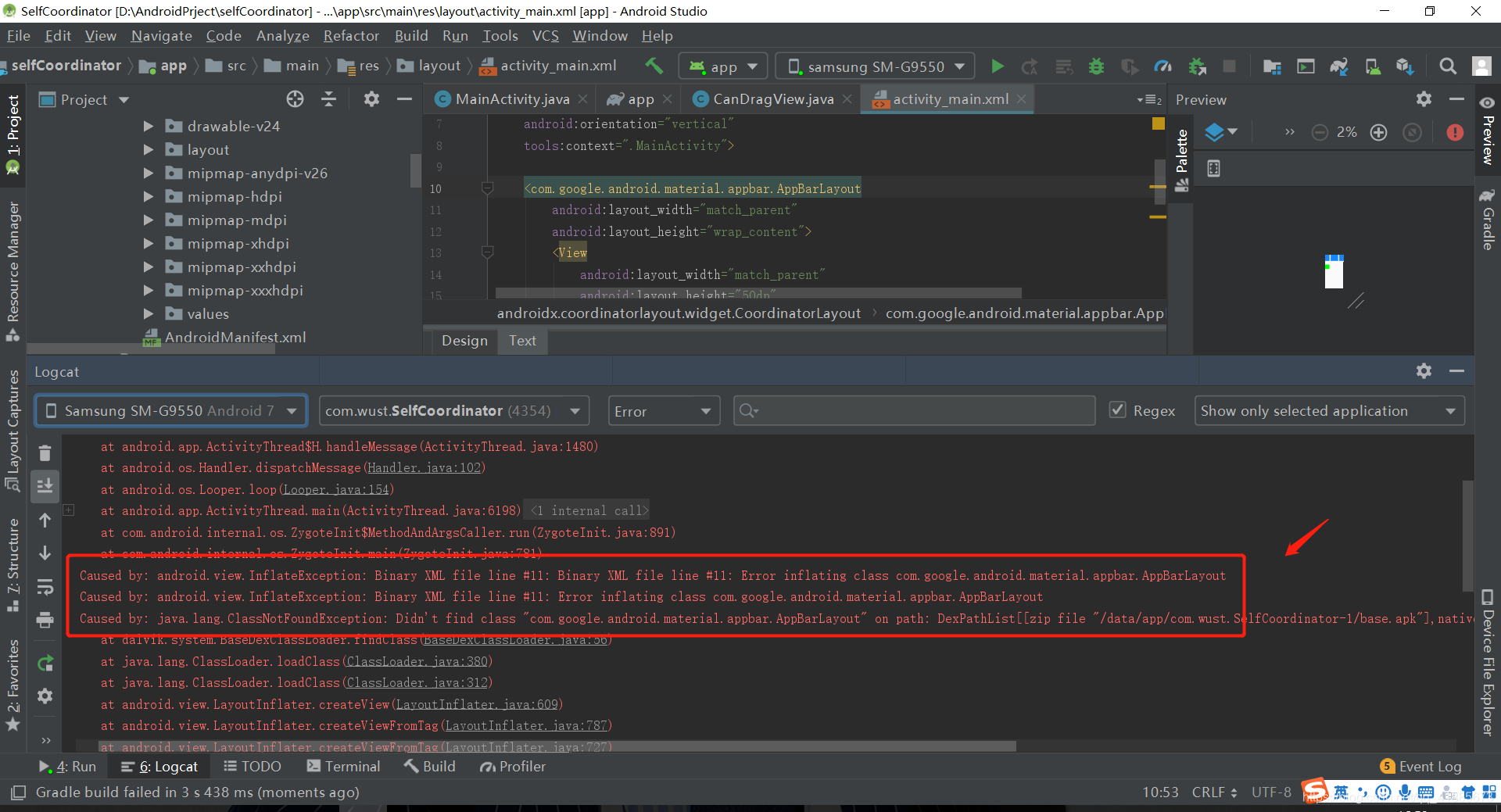1501x812 pixels.
Task: Clear the Logcat with the trash icon
Action: point(45,453)
